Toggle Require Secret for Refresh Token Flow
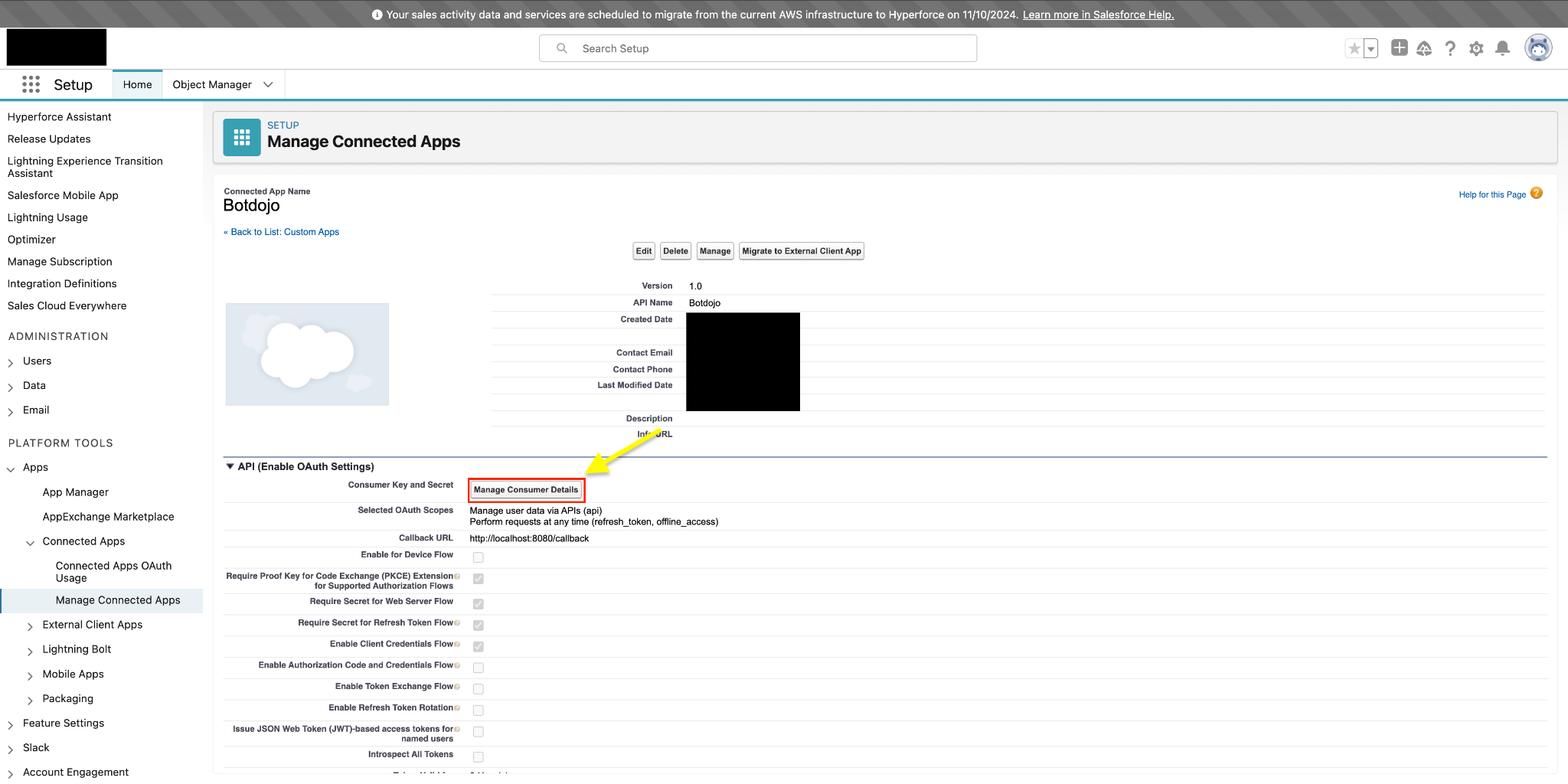 pos(479,626)
